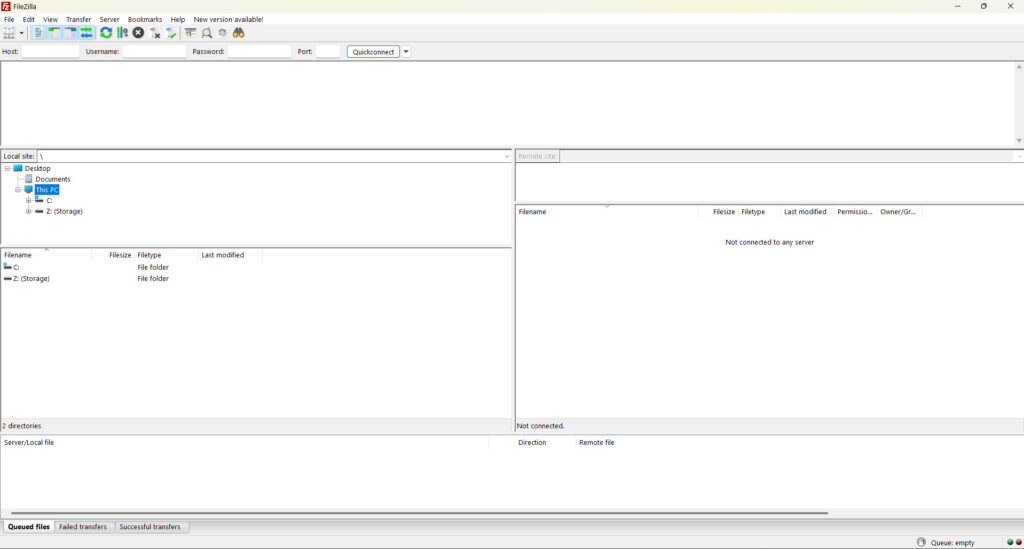Open Site Manager dropdown arrow

(x=22, y=33)
